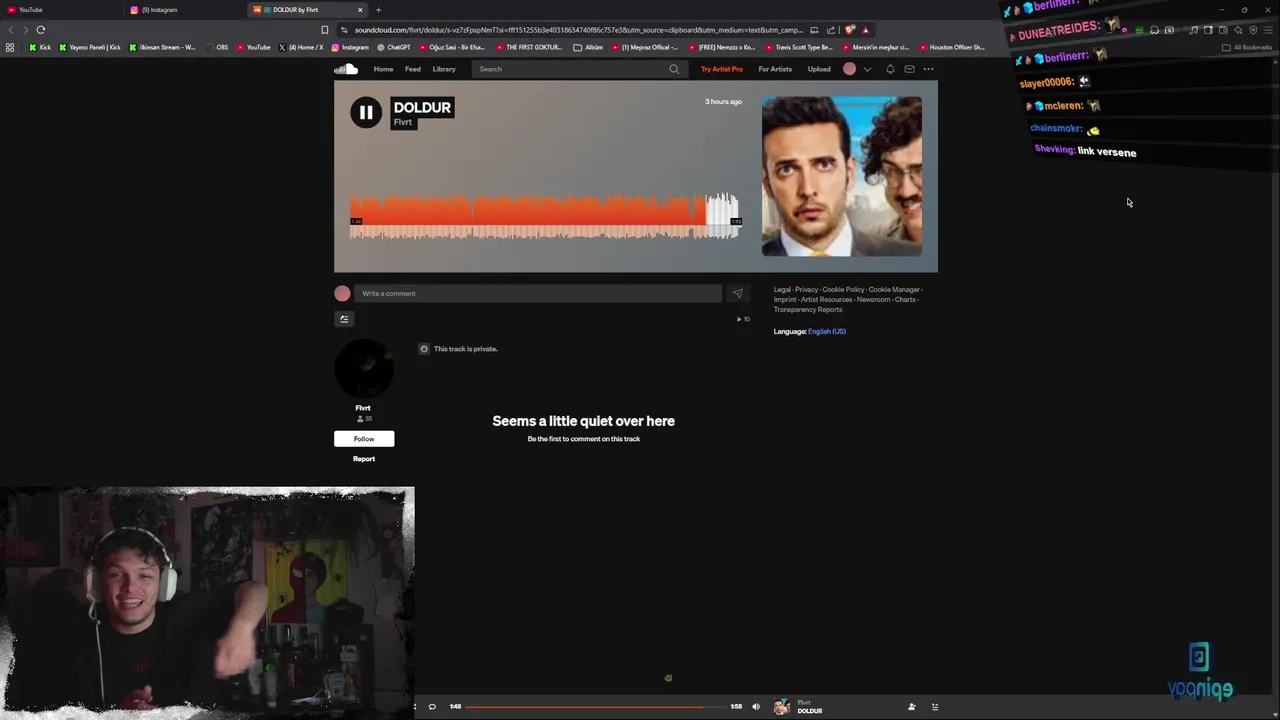Open the Kick bookmark

point(40,47)
